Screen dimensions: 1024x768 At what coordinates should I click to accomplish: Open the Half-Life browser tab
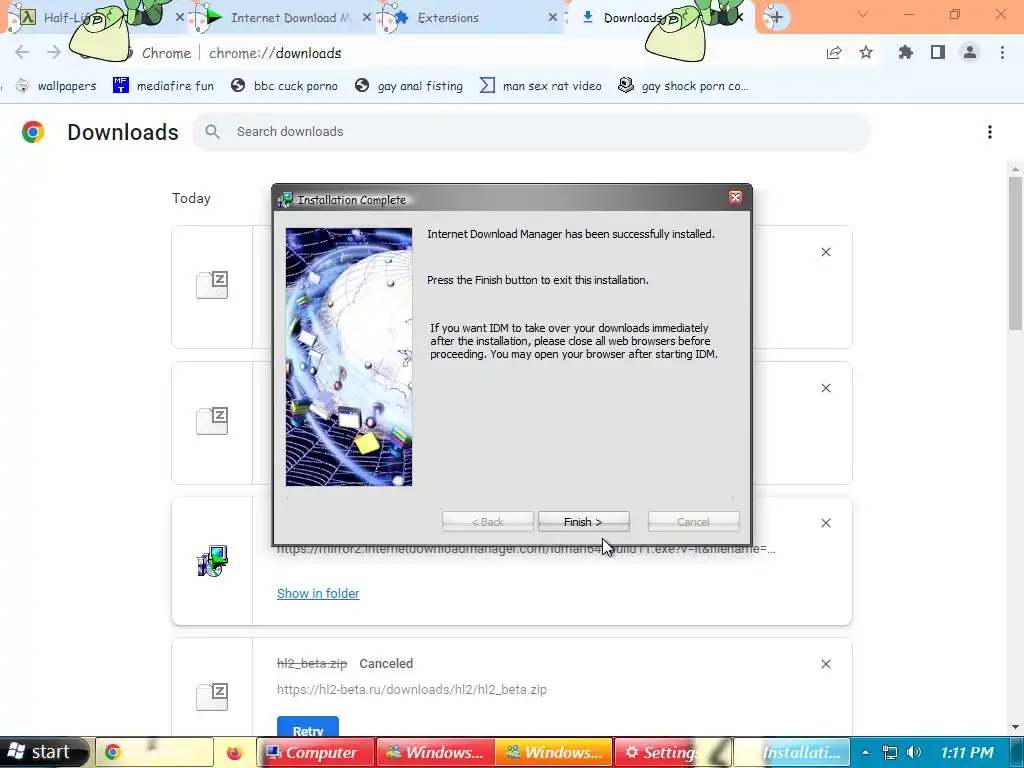pos(95,18)
